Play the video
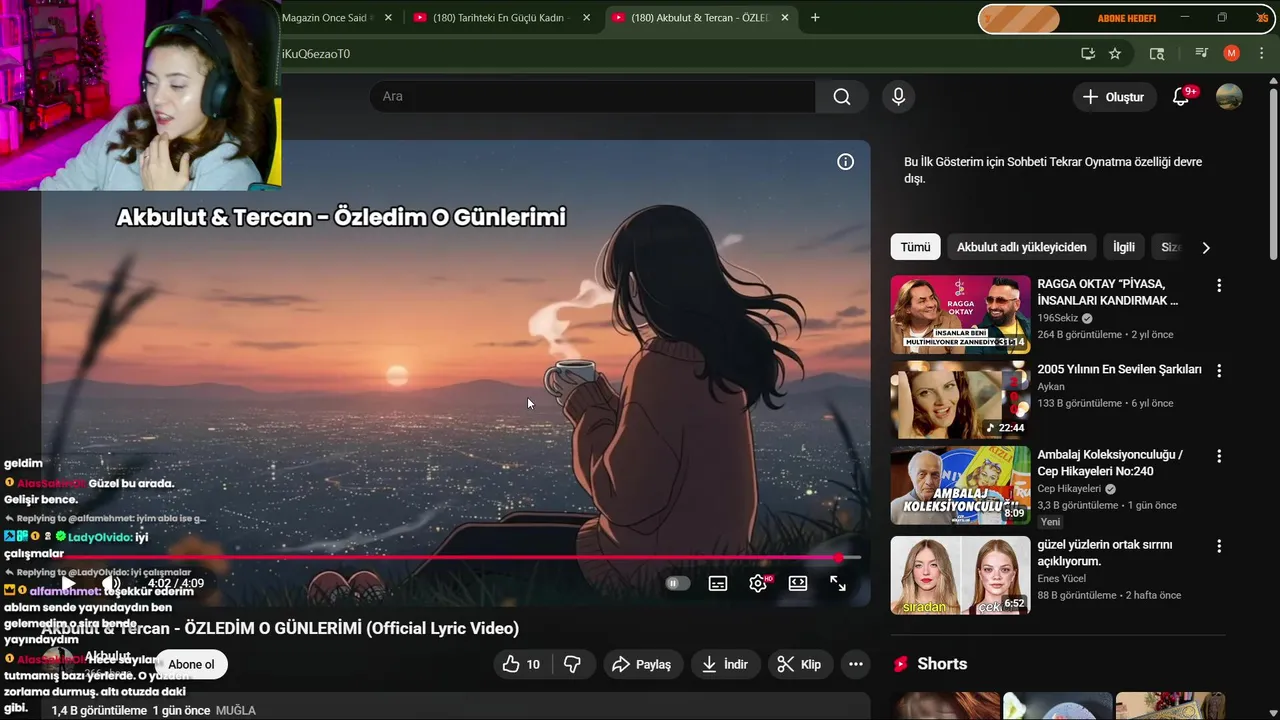Screen dimensions: 1280x720 point(69,583)
